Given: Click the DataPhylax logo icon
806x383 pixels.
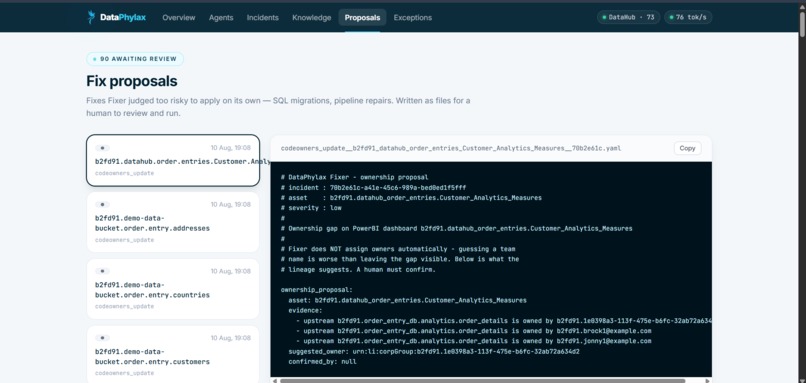Looking at the screenshot, I should pos(91,17).
